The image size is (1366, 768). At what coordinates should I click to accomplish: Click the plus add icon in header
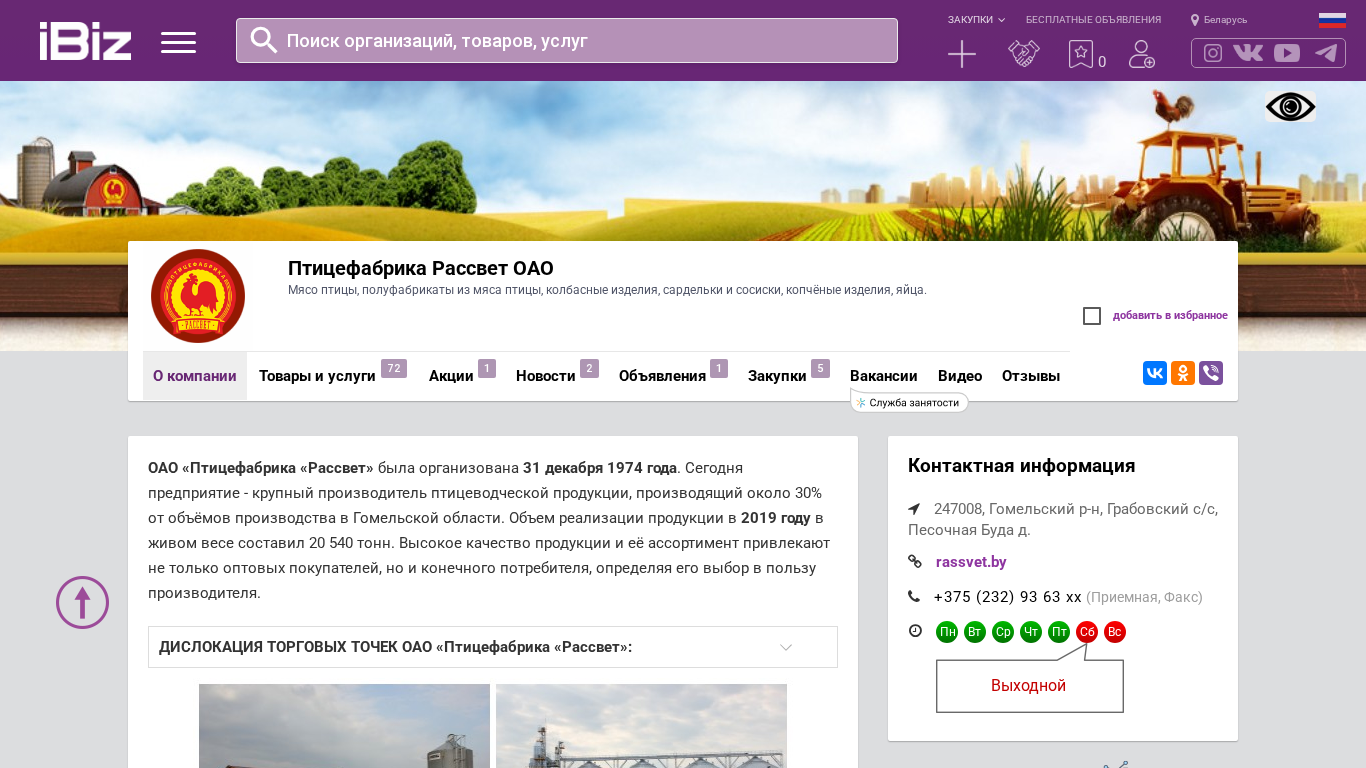962,54
